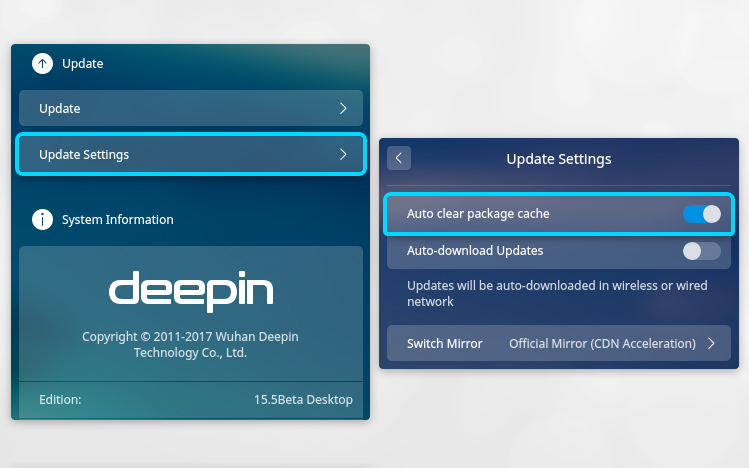The width and height of the screenshot is (749, 468).
Task: Click the Edition label
Action: 60,400
